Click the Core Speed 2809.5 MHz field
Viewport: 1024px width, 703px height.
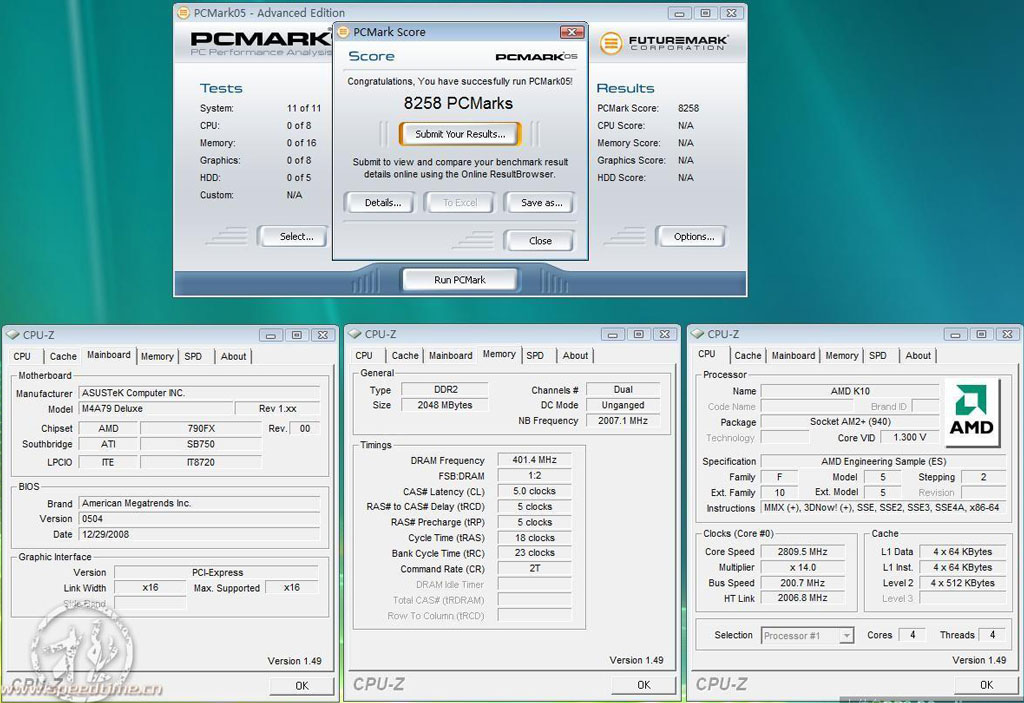tap(803, 551)
